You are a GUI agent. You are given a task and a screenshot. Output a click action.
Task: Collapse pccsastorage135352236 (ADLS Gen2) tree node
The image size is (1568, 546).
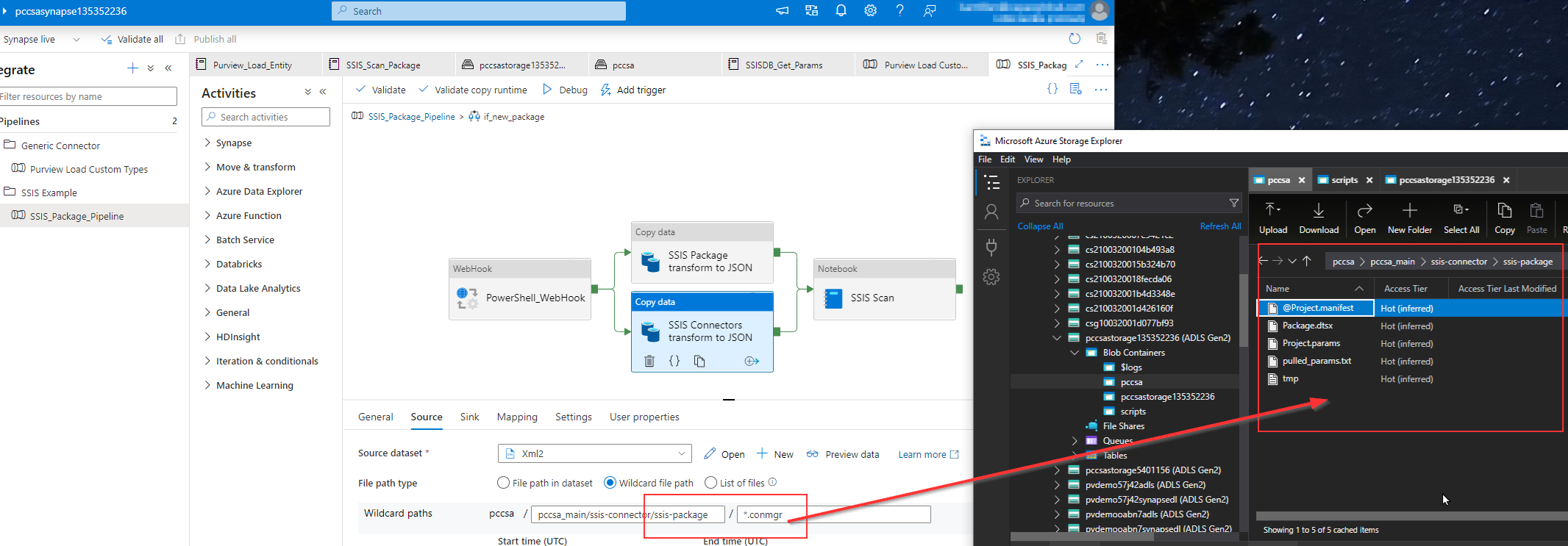point(1057,338)
